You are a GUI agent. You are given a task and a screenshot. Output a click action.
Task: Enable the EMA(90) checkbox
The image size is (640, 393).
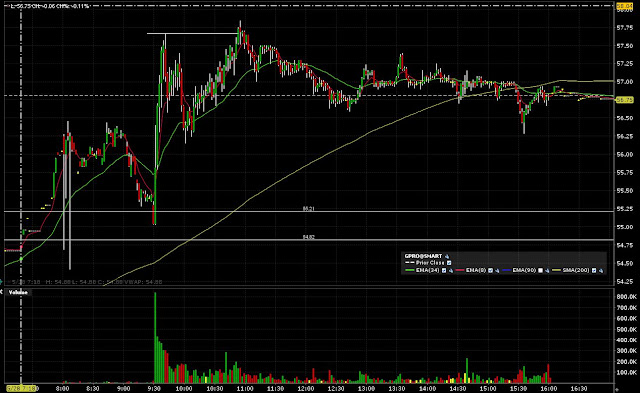pos(540,271)
